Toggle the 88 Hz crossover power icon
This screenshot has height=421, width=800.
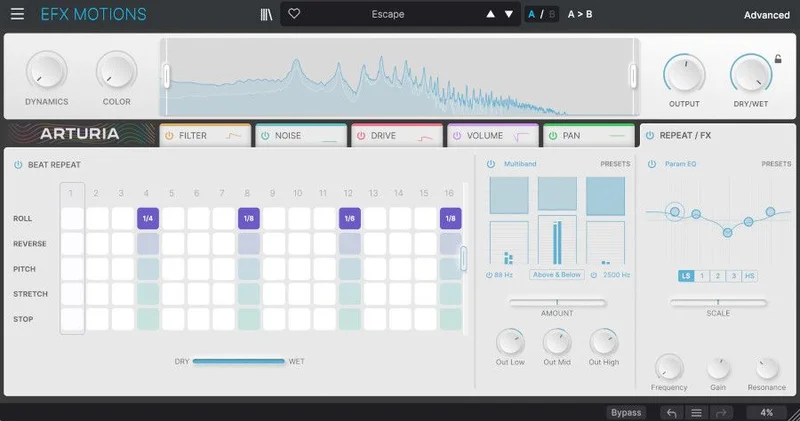(489, 275)
